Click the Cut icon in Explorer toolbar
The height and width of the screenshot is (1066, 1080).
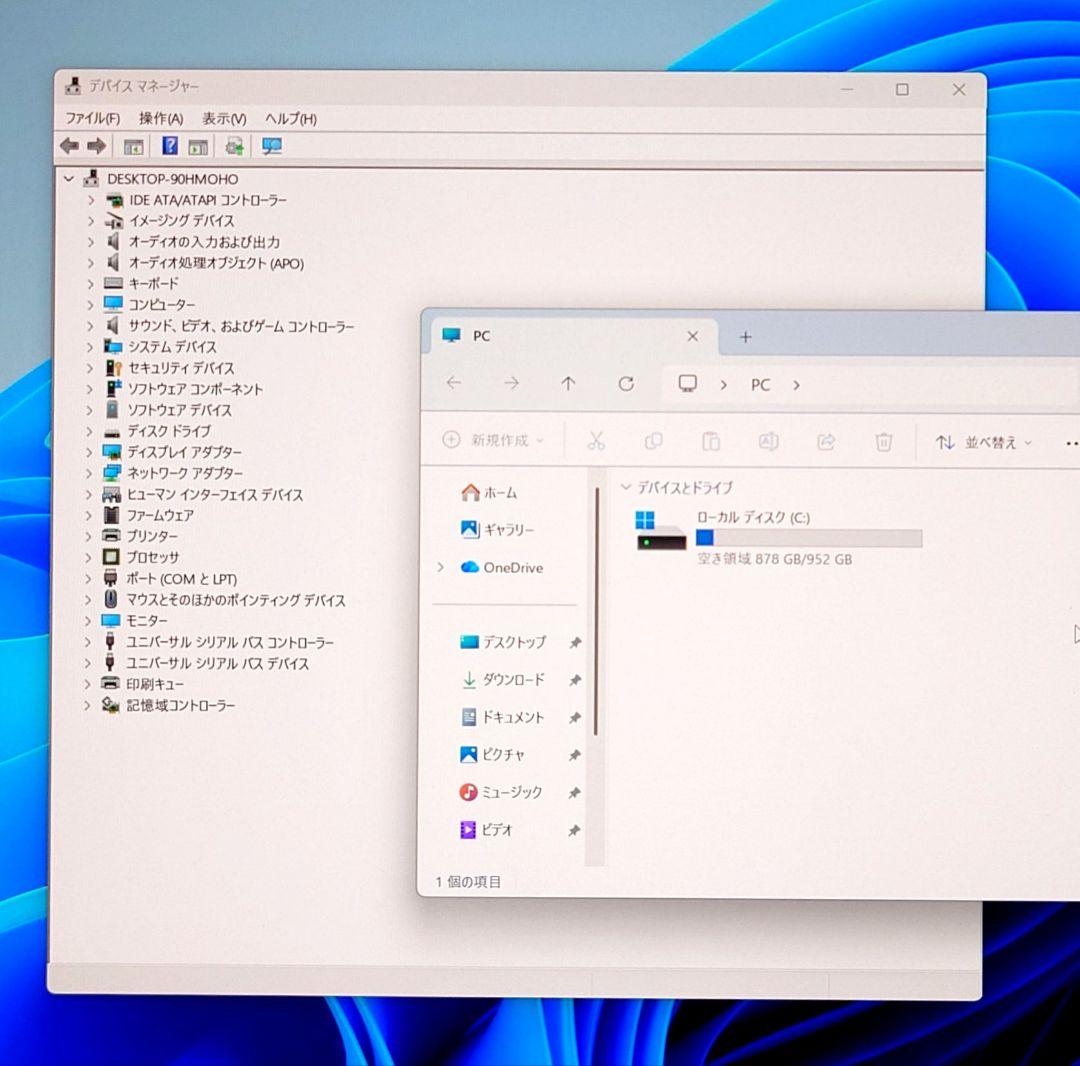(596, 441)
